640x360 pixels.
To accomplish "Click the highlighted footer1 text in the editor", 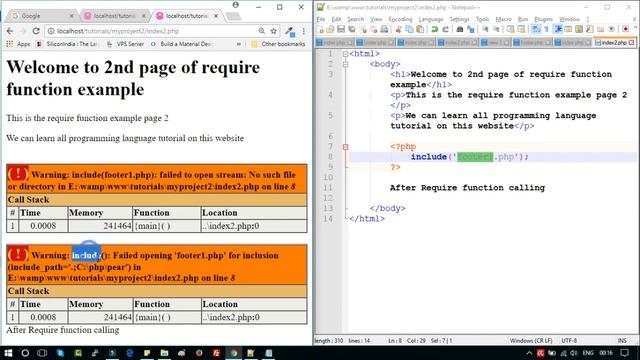I will [475, 157].
